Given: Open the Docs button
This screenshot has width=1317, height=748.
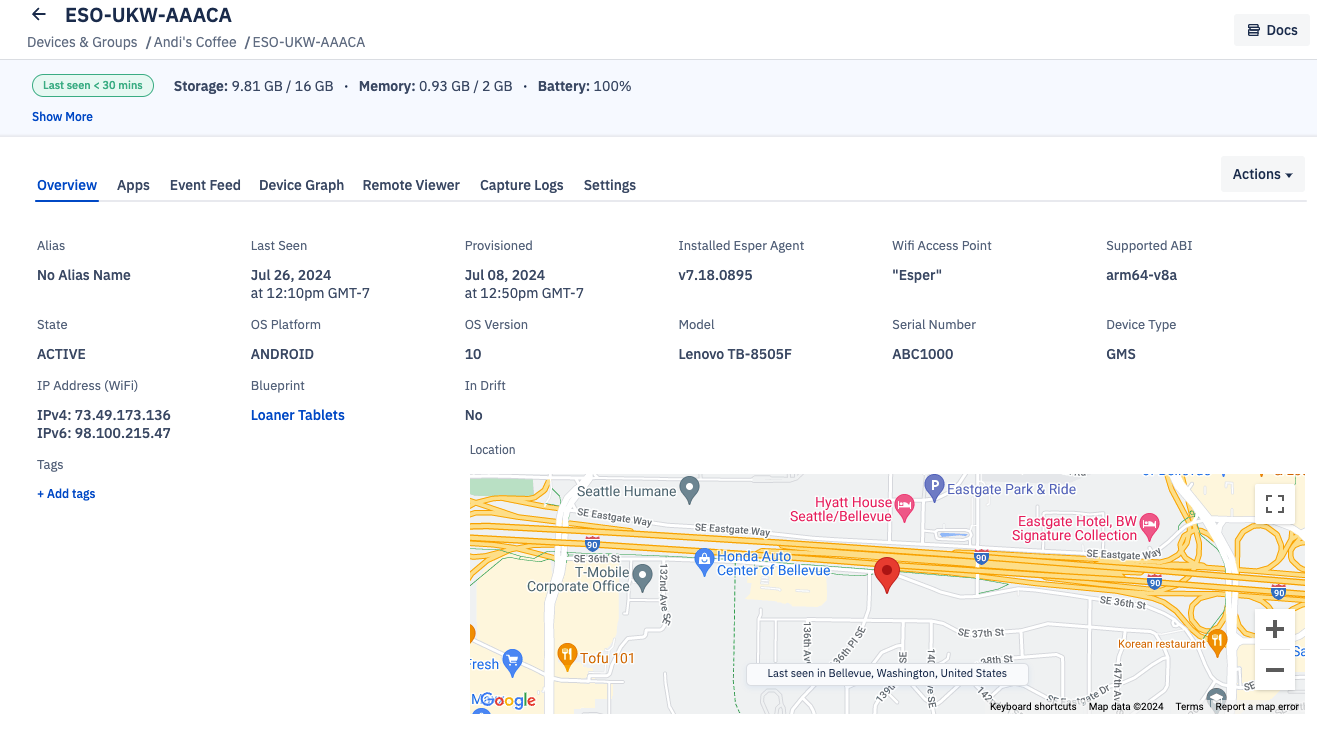Looking at the screenshot, I should 1271,30.
